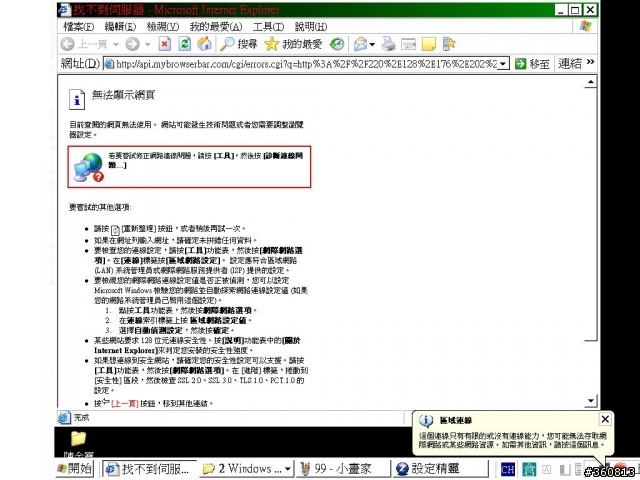Screen dimensions: 640x480
Task: Click the 開始 Start button
Action: [x=75, y=469]
